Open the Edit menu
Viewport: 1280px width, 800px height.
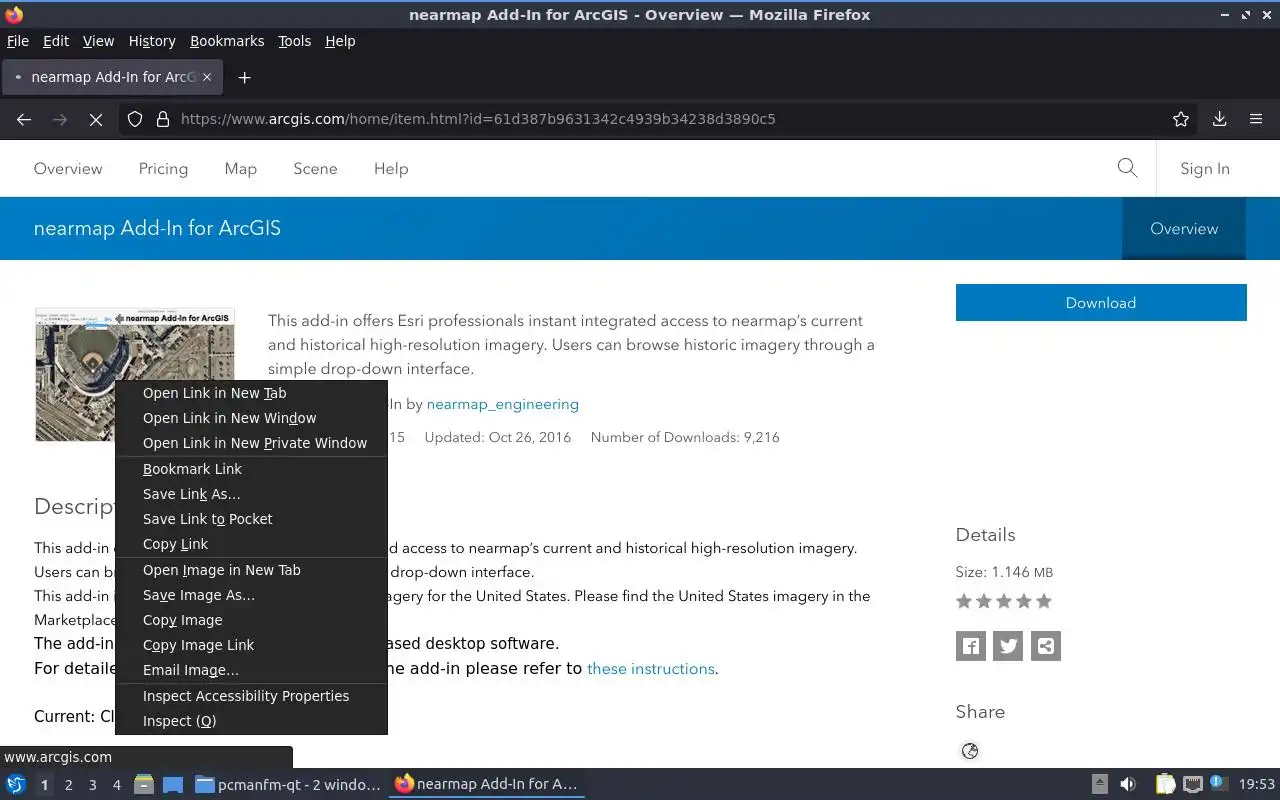tap(56, 41)
